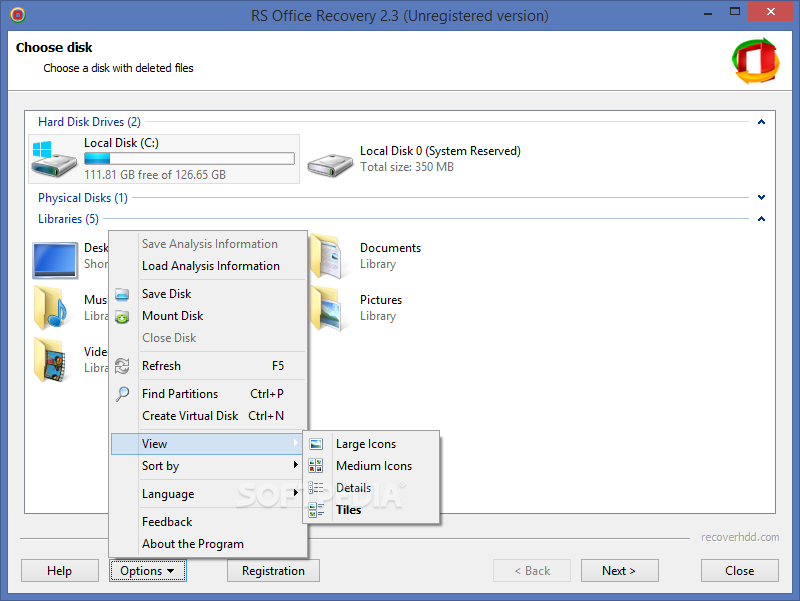Click the Documents library label

[x=390, y=248]
